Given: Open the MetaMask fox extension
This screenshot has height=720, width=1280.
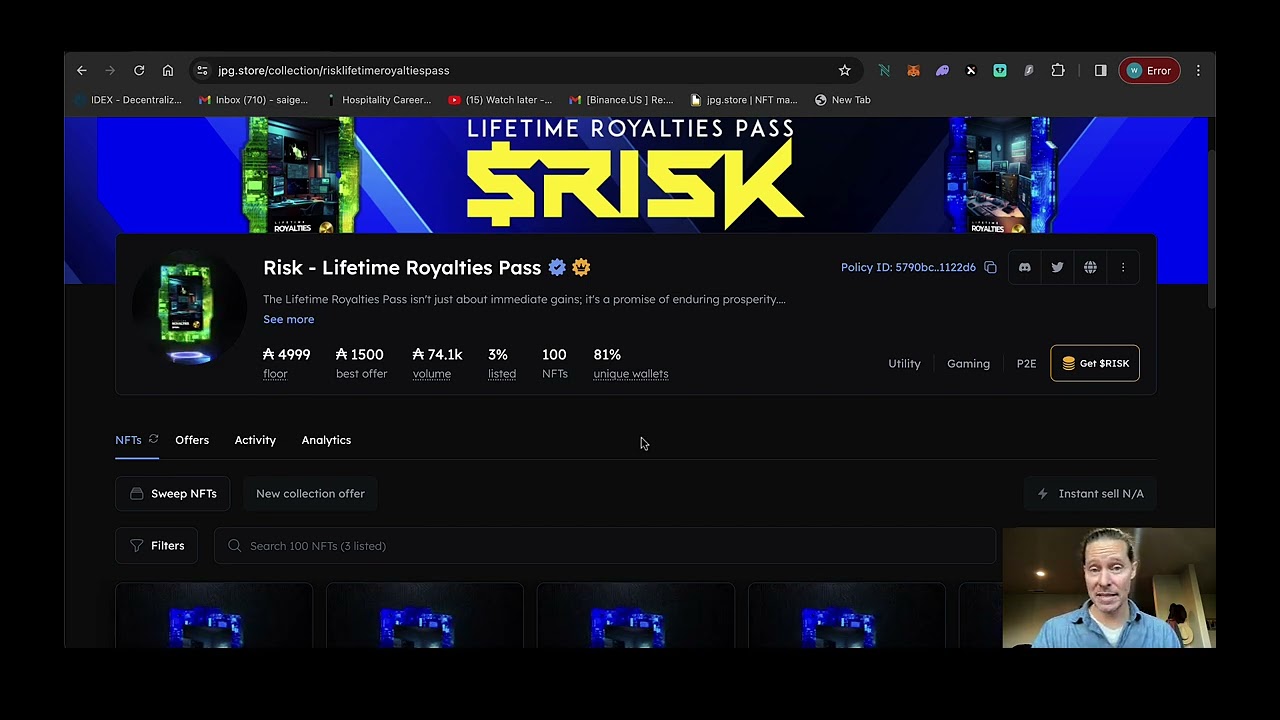Looking at the screenshot, I should pos(913,70).
